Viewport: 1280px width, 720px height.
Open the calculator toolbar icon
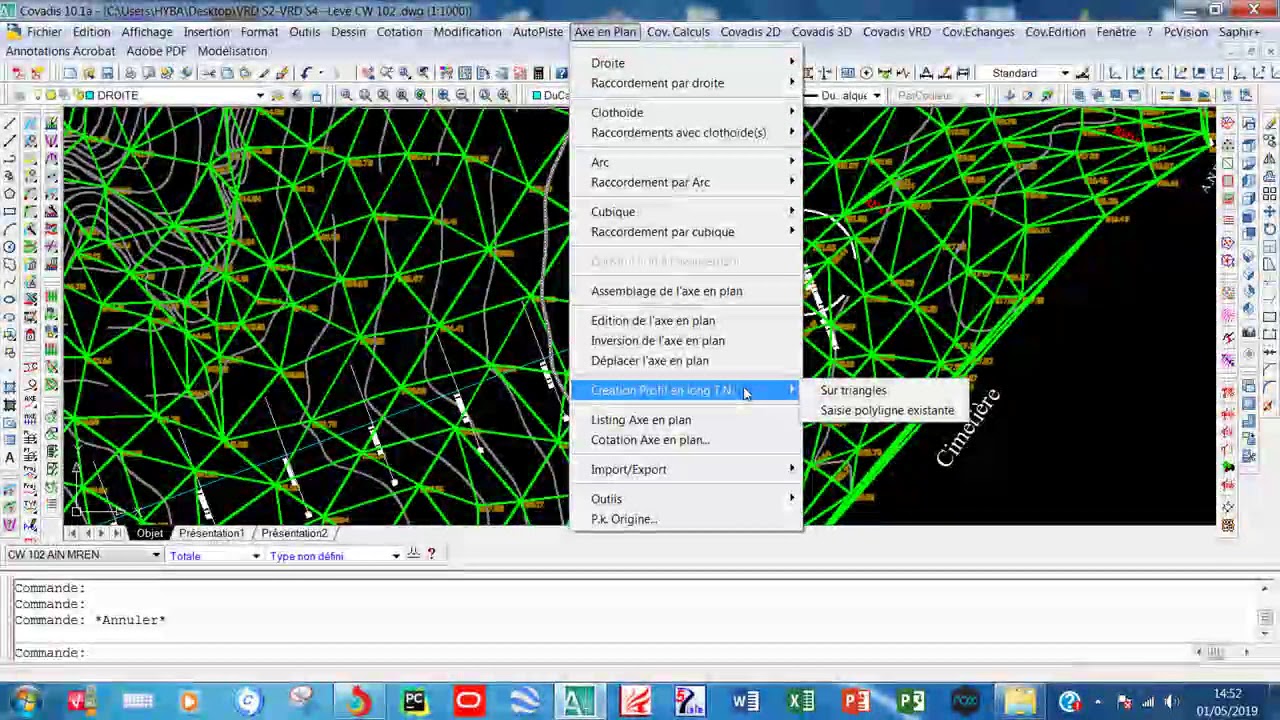pyautogui.click(x=538, y=73)
